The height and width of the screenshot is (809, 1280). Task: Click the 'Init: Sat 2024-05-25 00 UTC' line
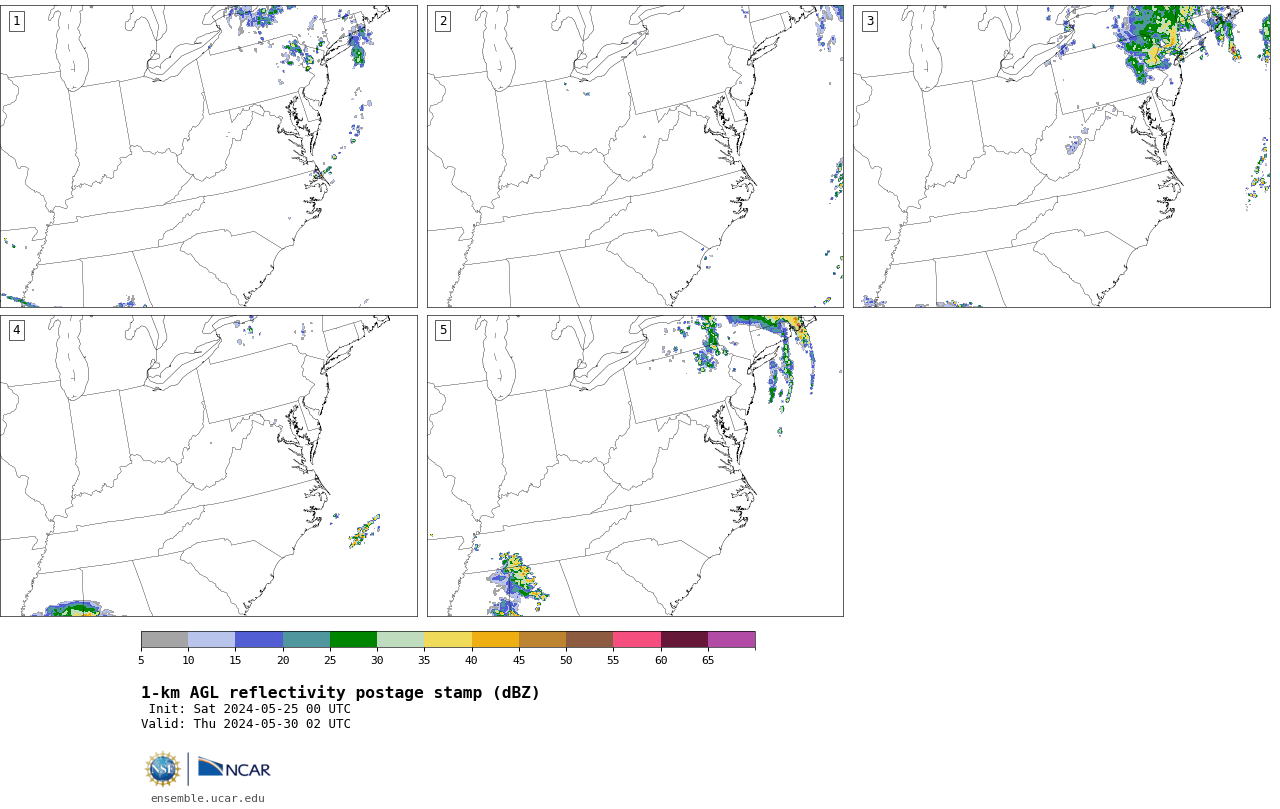coord(250,709)
